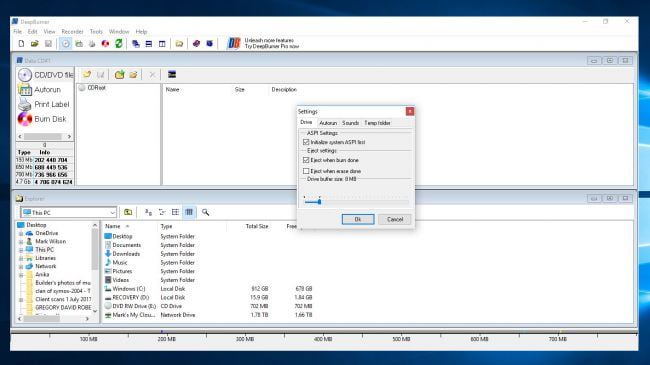Open the Tools menu

coord(96,32)
